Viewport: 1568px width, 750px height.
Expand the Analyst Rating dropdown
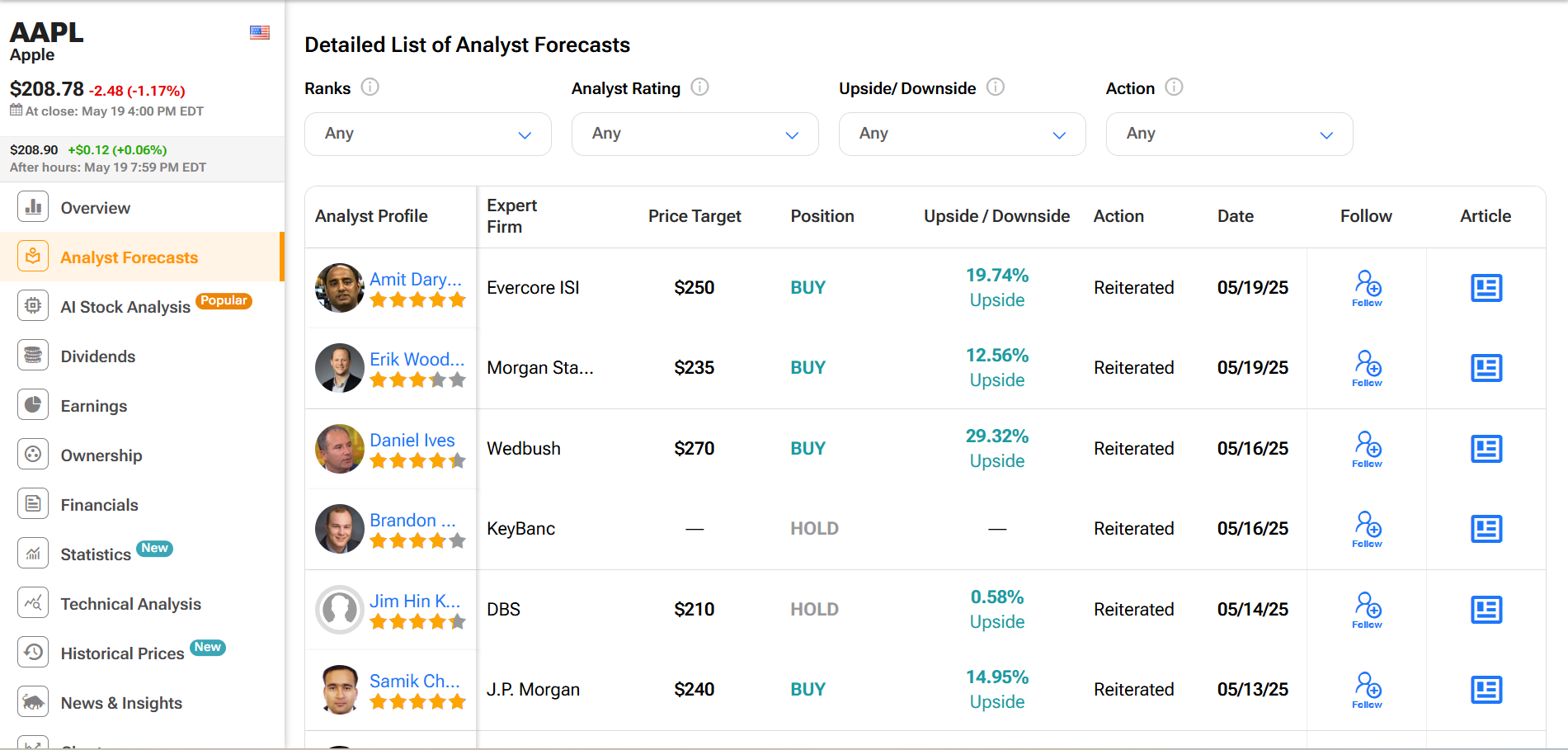coord(695,134)
